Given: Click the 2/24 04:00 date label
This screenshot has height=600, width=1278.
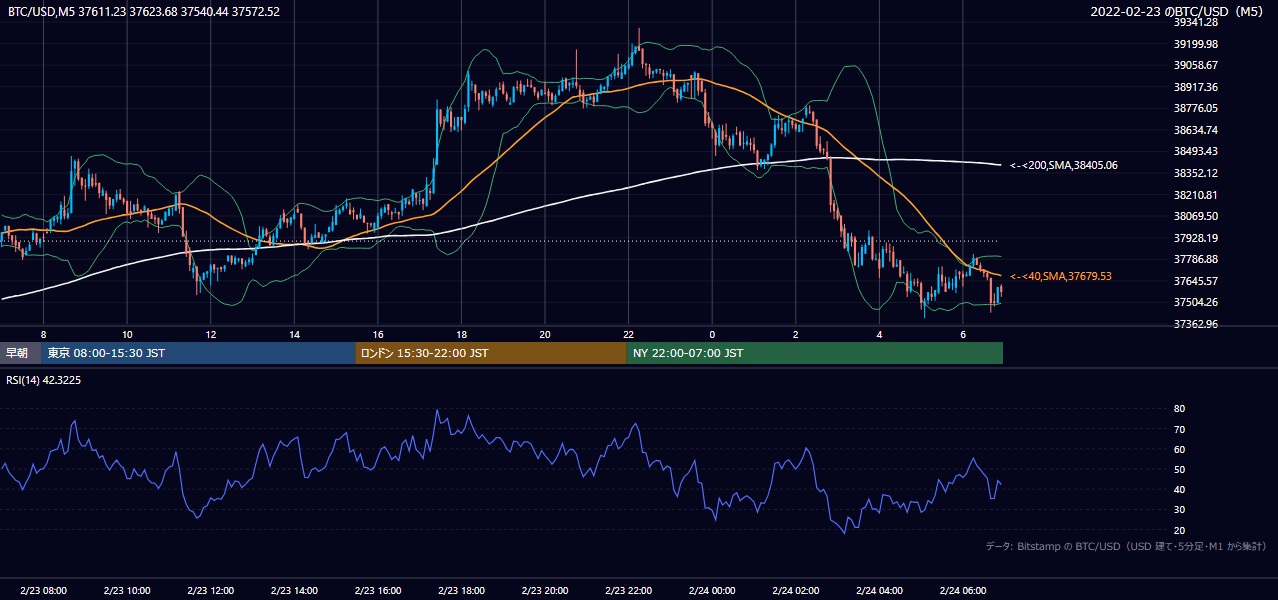Looking at the screenshot, I should coord(878,591).
